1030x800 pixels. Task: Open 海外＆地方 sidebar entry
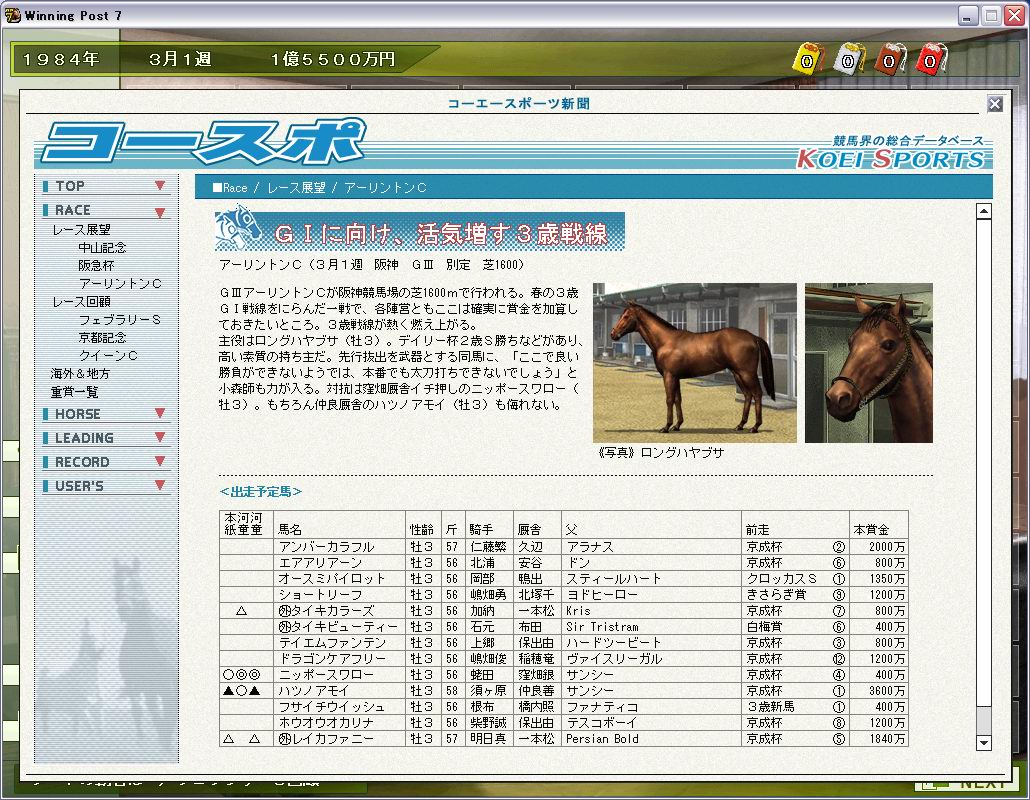(x=80, y=374)
